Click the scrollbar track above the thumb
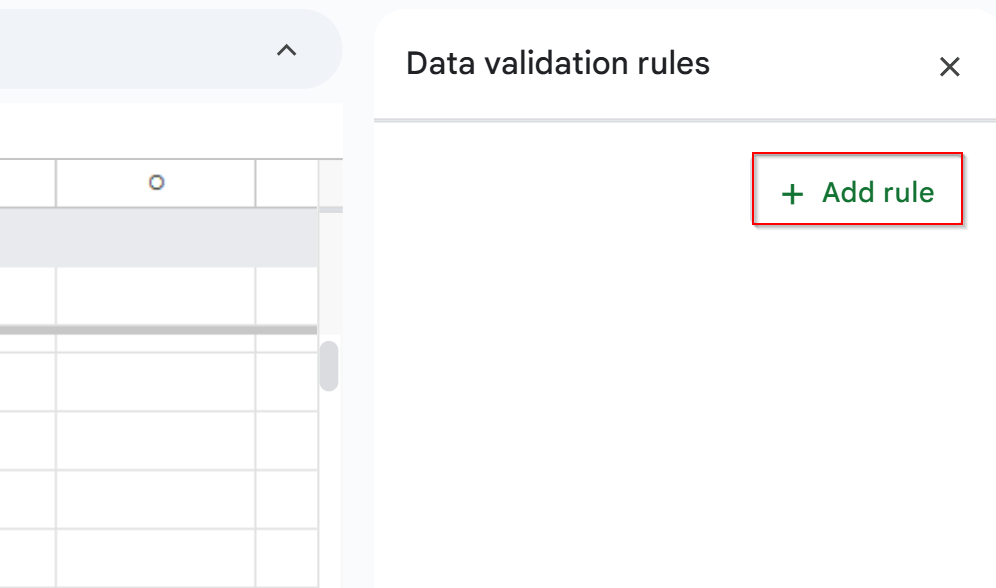The width and height of the screenshot is (996, 588). 328,273
